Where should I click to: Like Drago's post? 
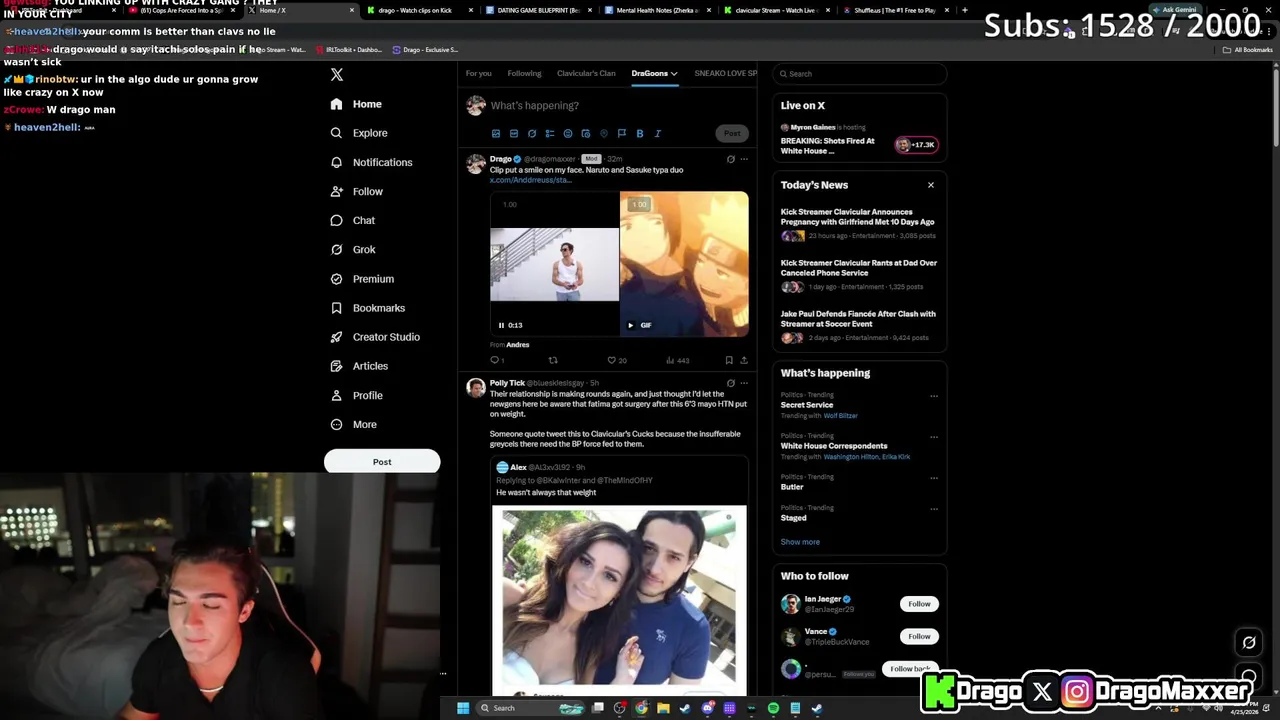[x=616, y=360]
